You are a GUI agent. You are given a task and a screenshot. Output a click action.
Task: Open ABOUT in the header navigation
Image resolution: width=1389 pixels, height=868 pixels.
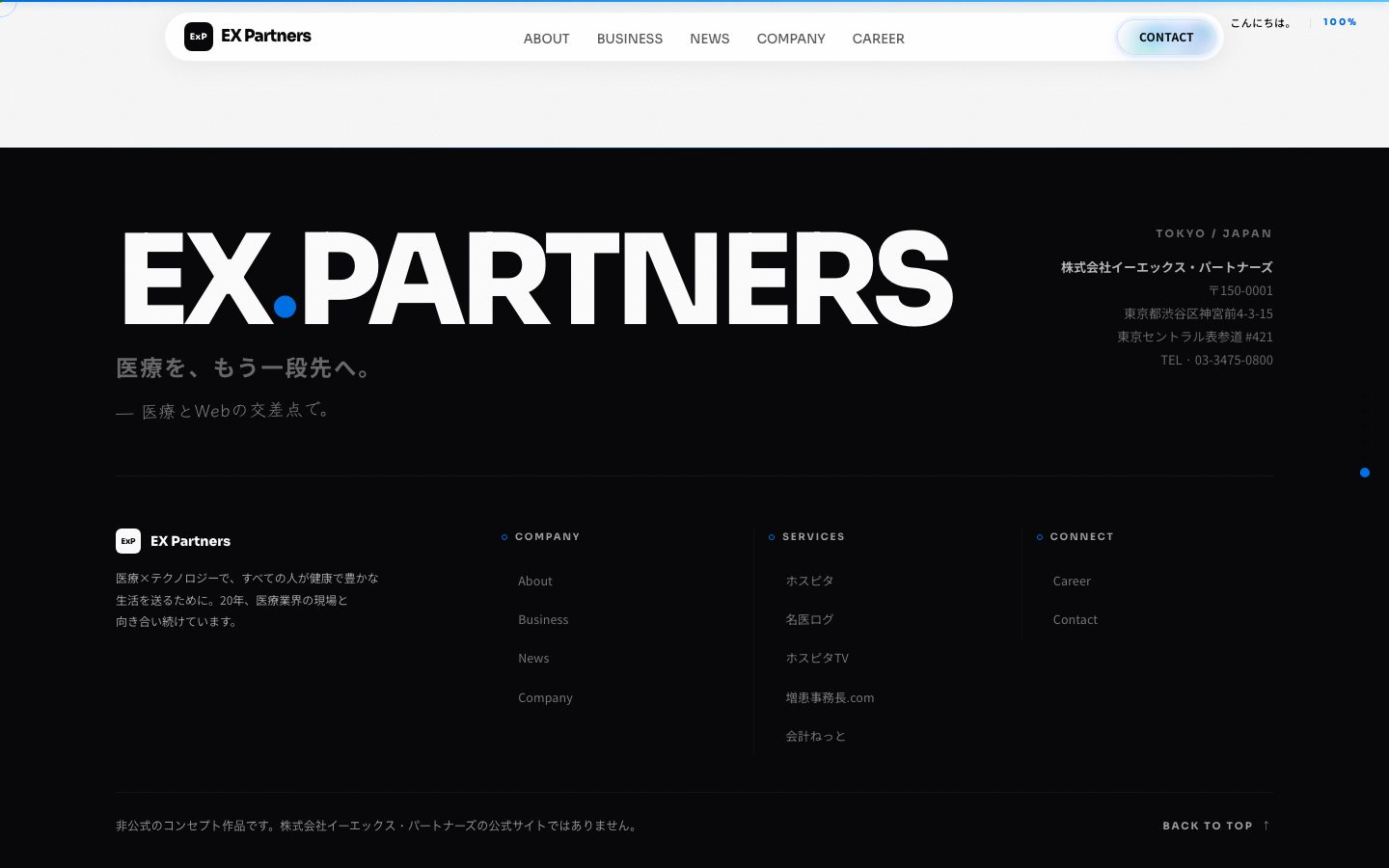tap(547, 39)
